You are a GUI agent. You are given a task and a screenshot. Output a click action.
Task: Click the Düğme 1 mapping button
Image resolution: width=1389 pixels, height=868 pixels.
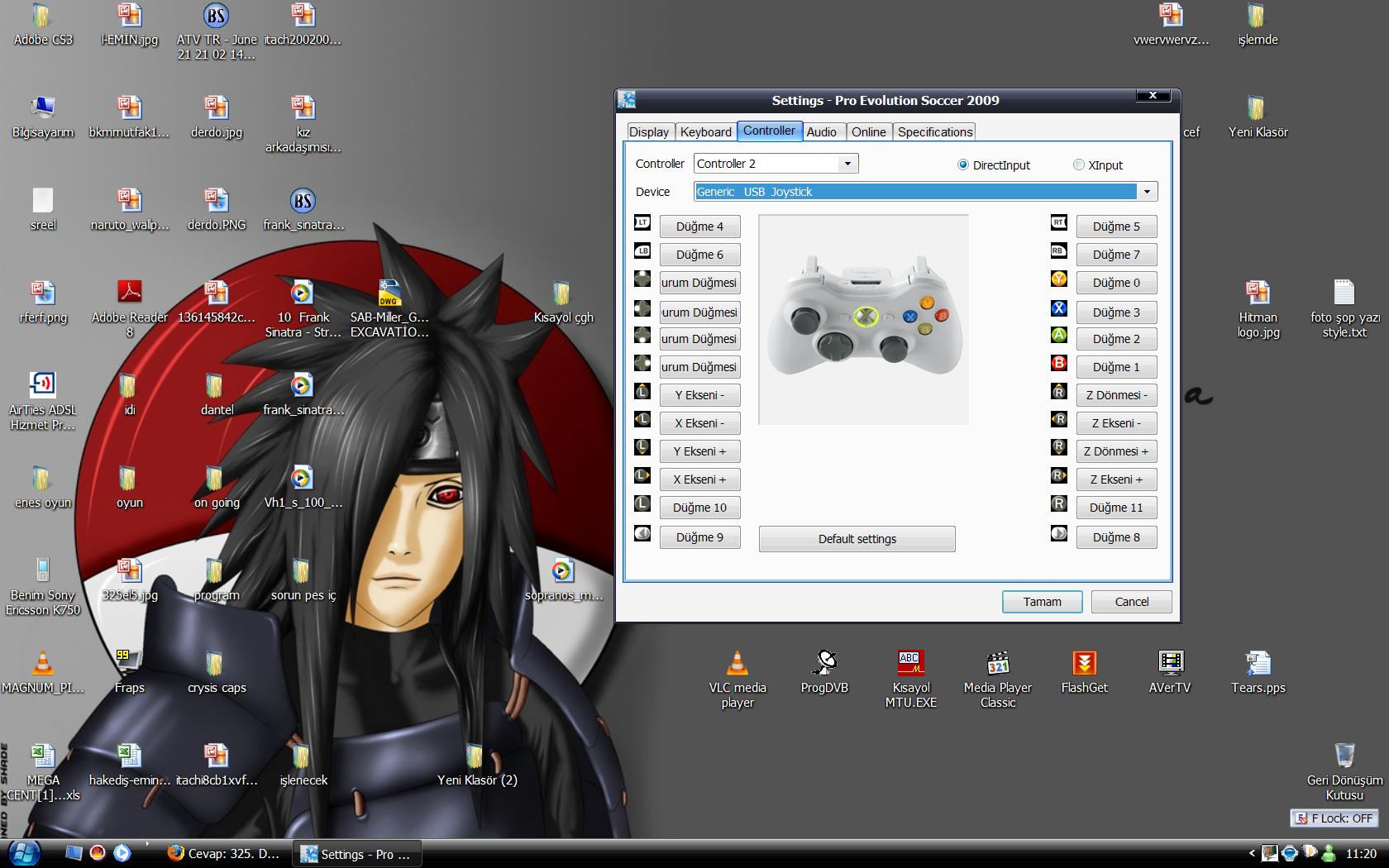coord(1116,367)
